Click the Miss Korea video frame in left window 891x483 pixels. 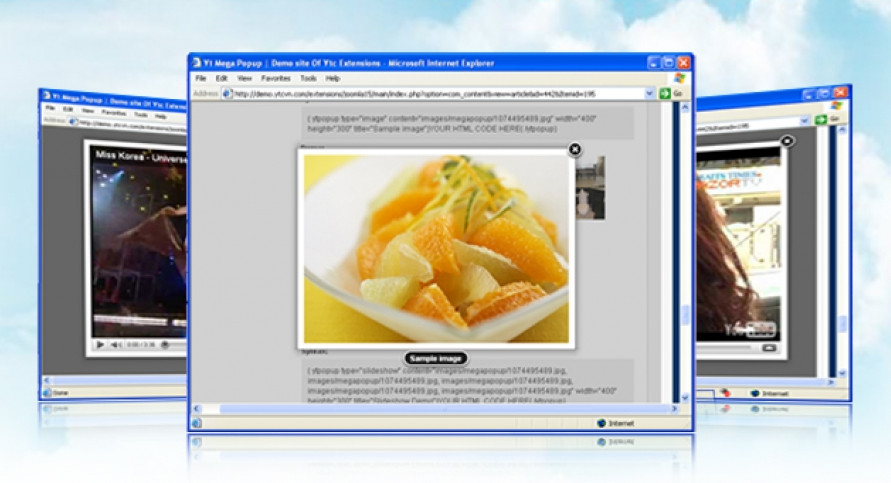click(139, 242)
